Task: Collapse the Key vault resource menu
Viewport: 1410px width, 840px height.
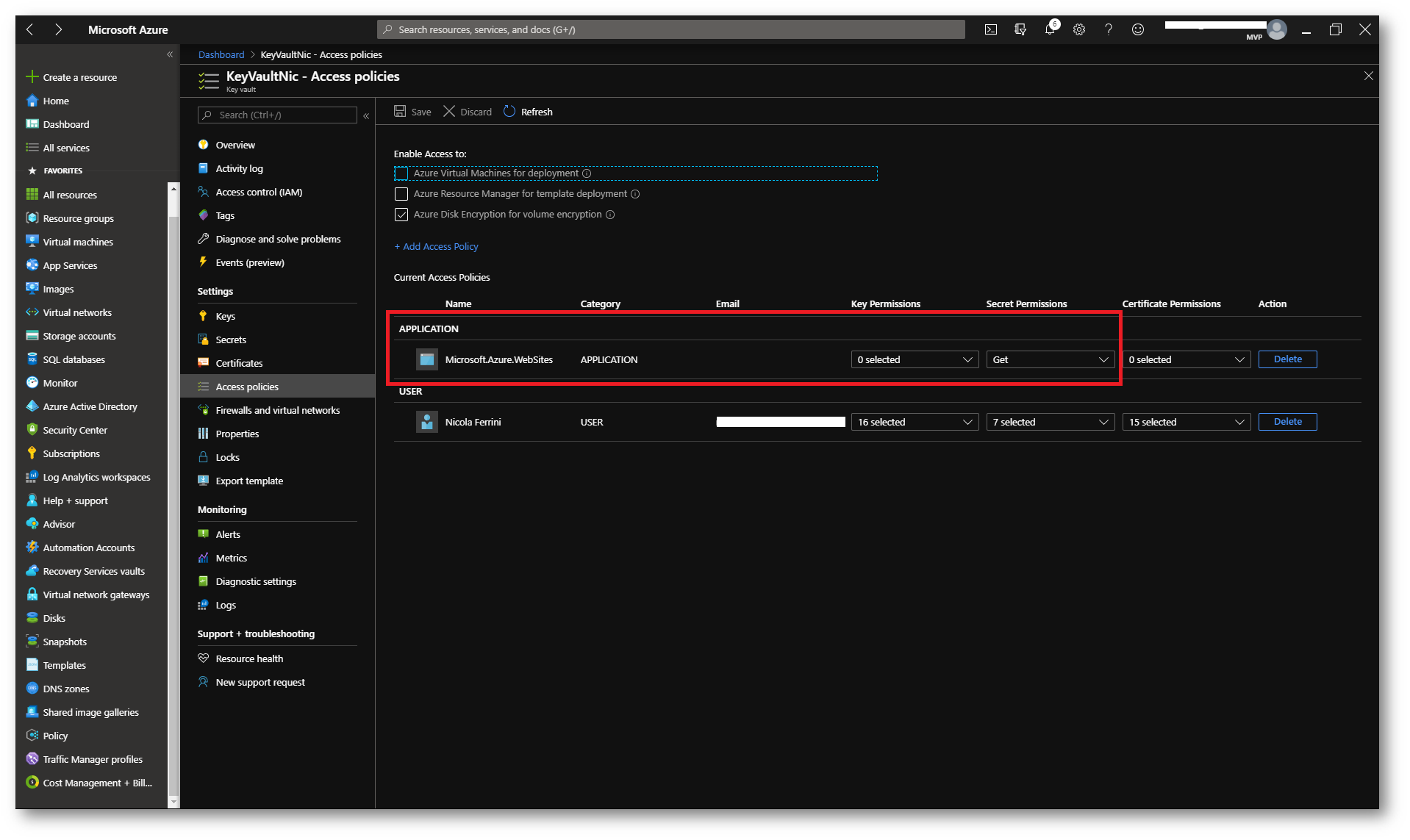Action: coord(366,115)
